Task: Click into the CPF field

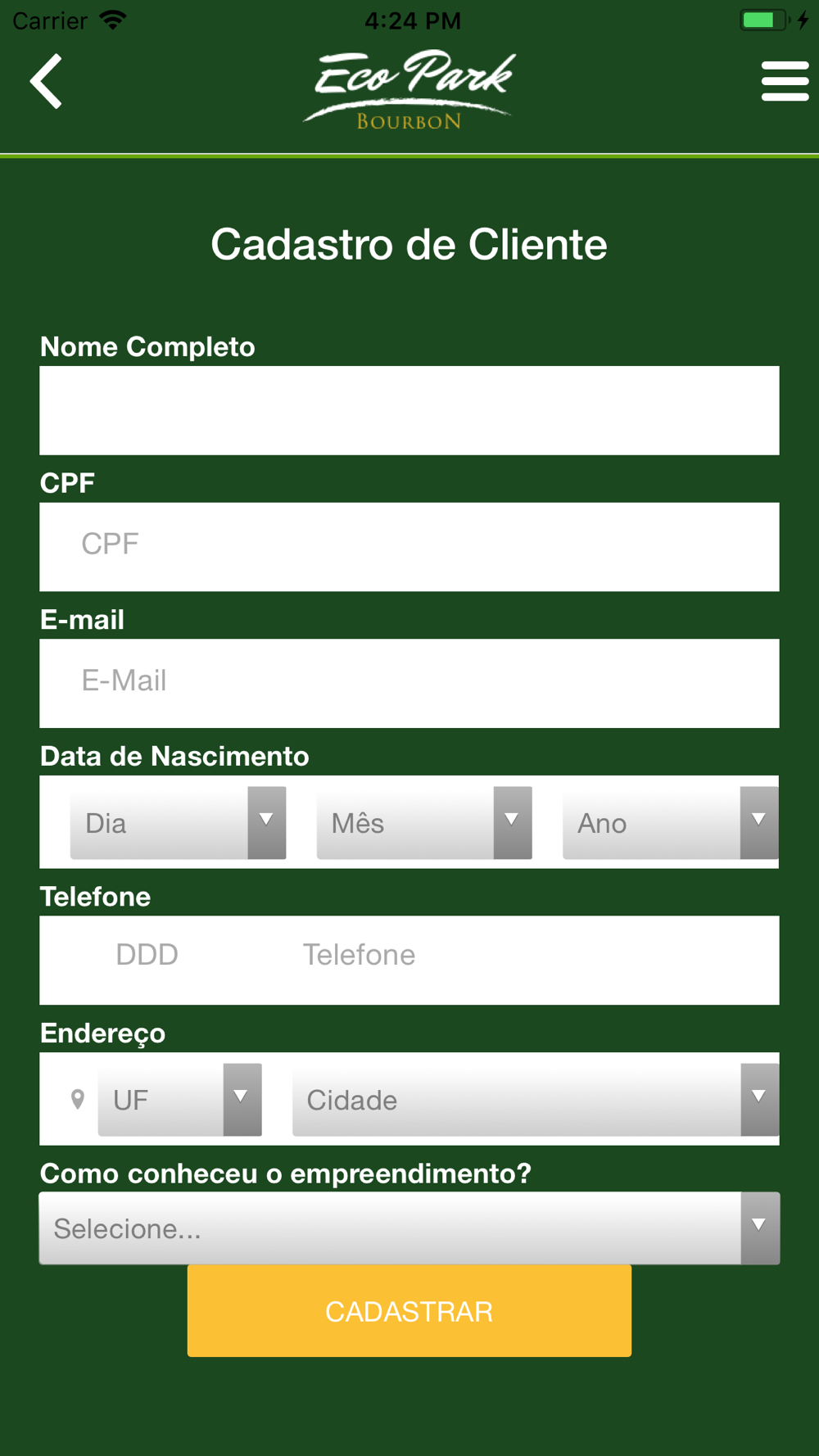Action: [x=409, y=547]
